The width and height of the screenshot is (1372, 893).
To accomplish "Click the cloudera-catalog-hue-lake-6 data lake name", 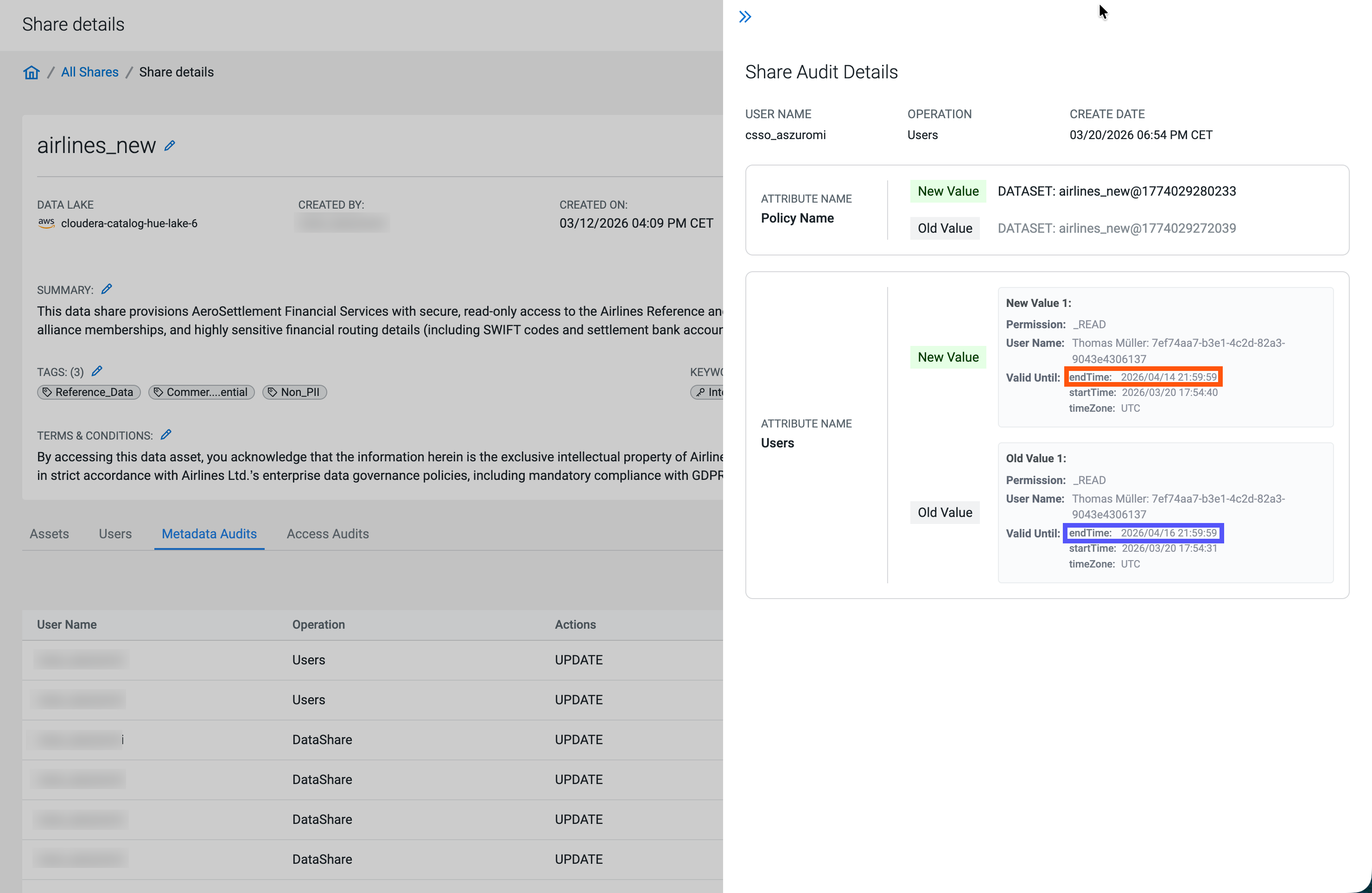I will [x=129, y=223].
